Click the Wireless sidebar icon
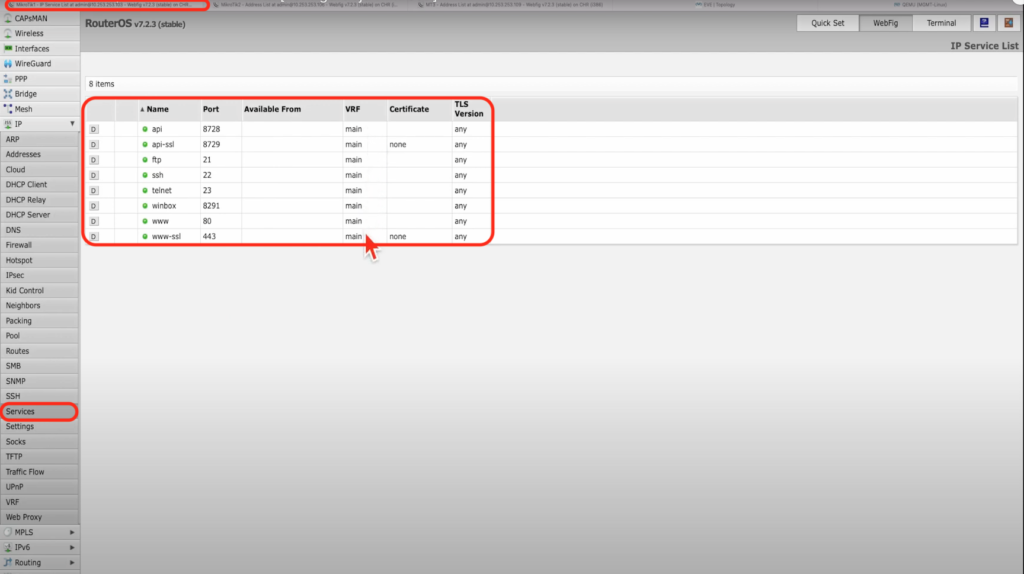 pos(8,33)
